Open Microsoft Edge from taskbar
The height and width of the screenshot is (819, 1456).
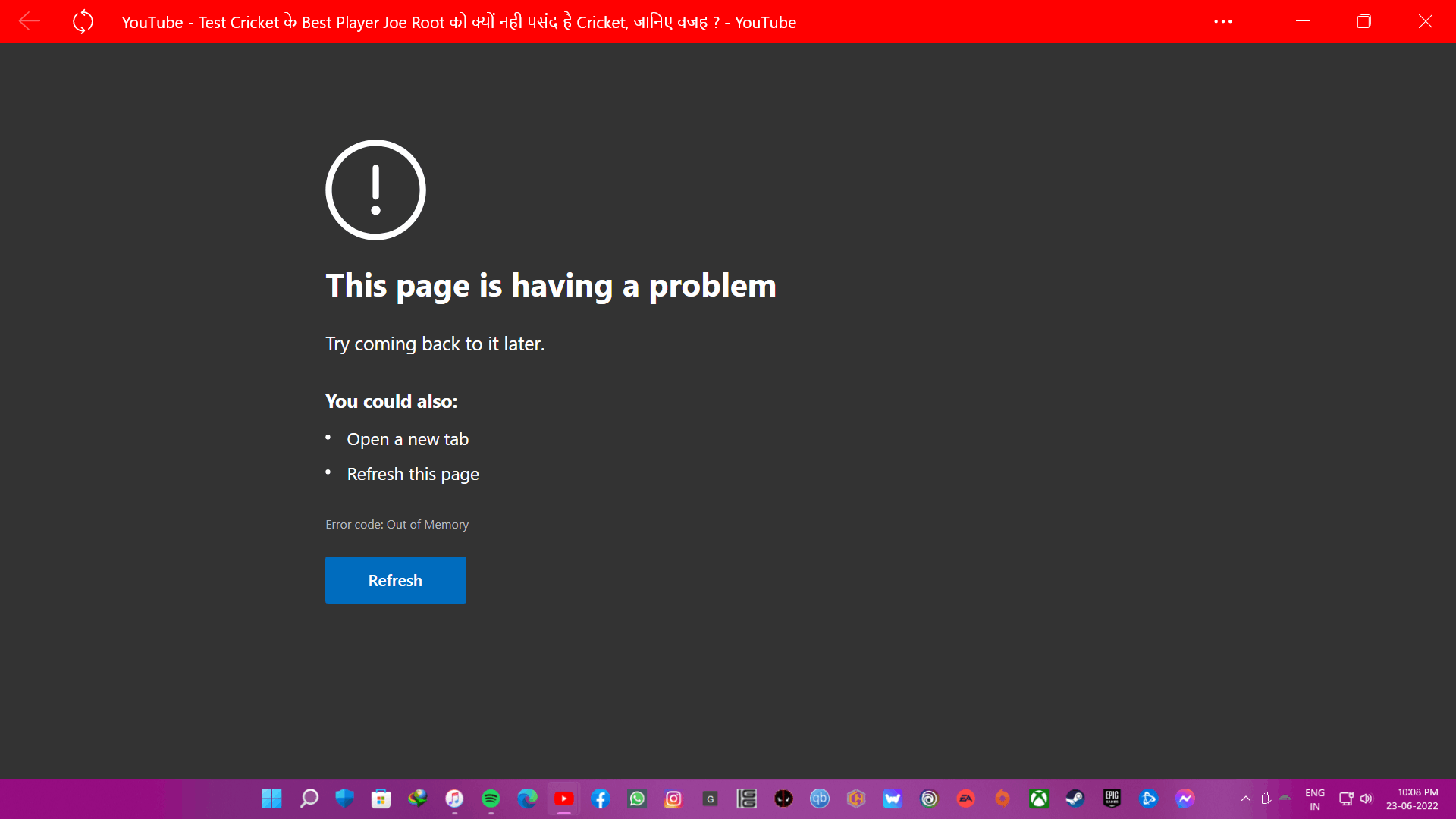point(527,799)
